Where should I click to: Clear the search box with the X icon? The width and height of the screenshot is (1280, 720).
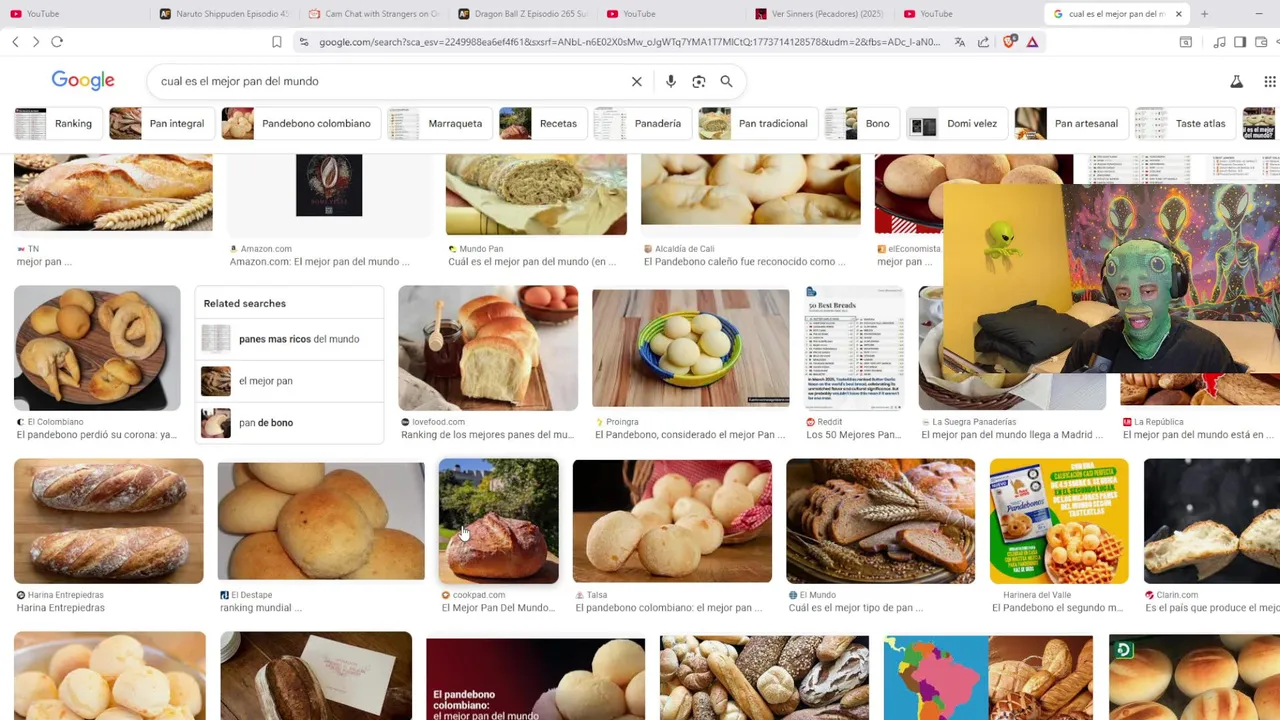tap(636, 81)
